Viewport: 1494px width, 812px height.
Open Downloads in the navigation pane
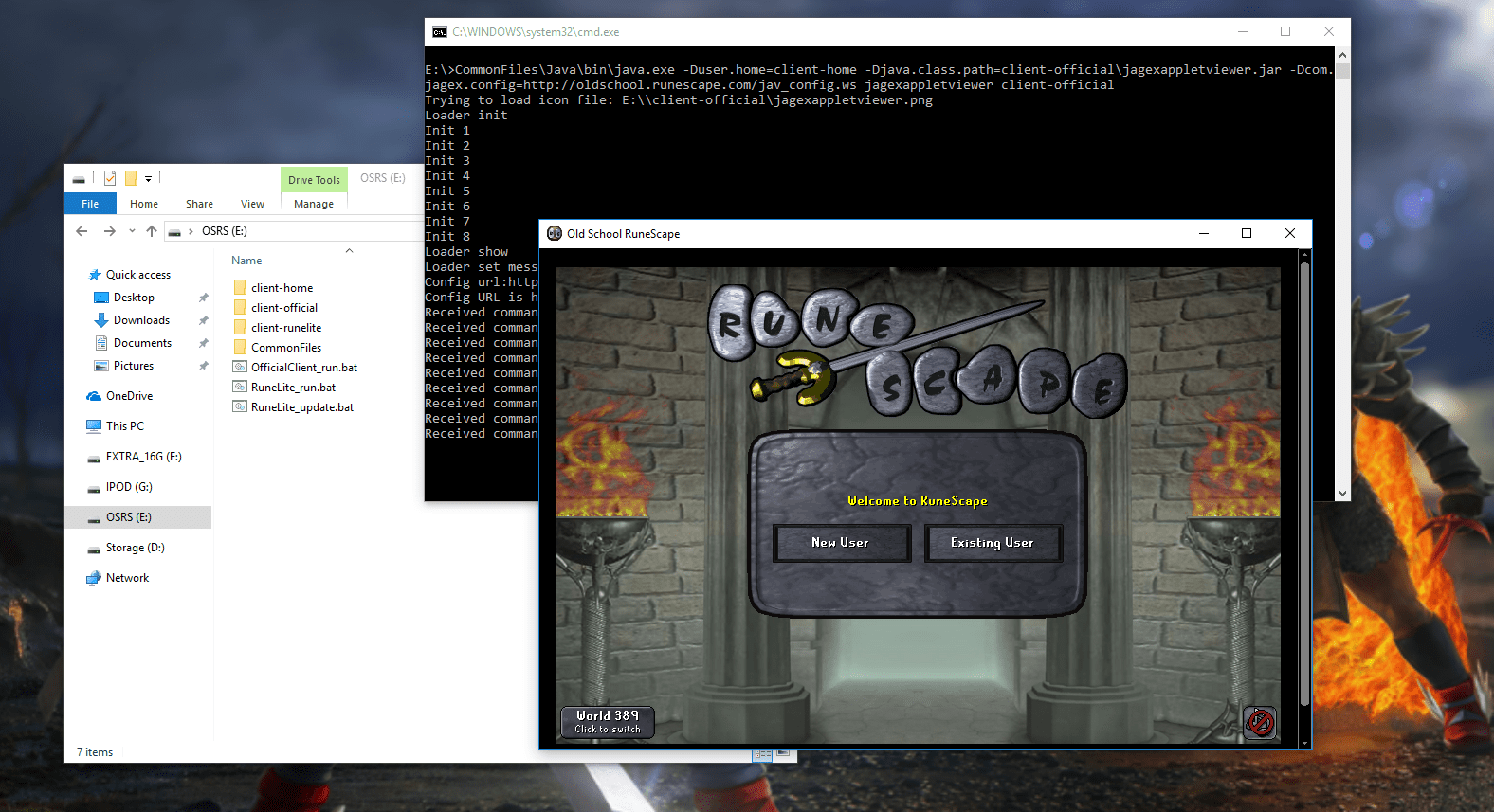[x=141, y=320]
